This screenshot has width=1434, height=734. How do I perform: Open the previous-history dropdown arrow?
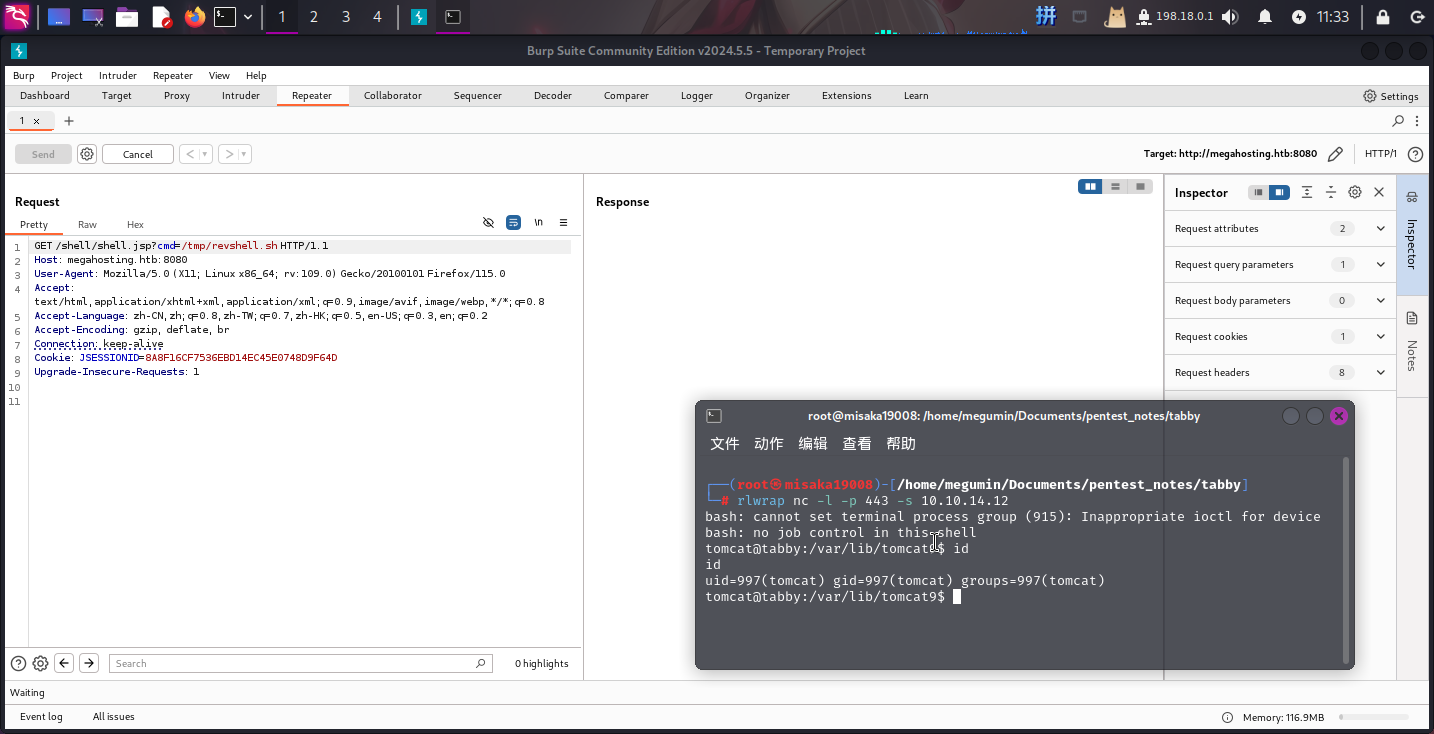(206, 154)
